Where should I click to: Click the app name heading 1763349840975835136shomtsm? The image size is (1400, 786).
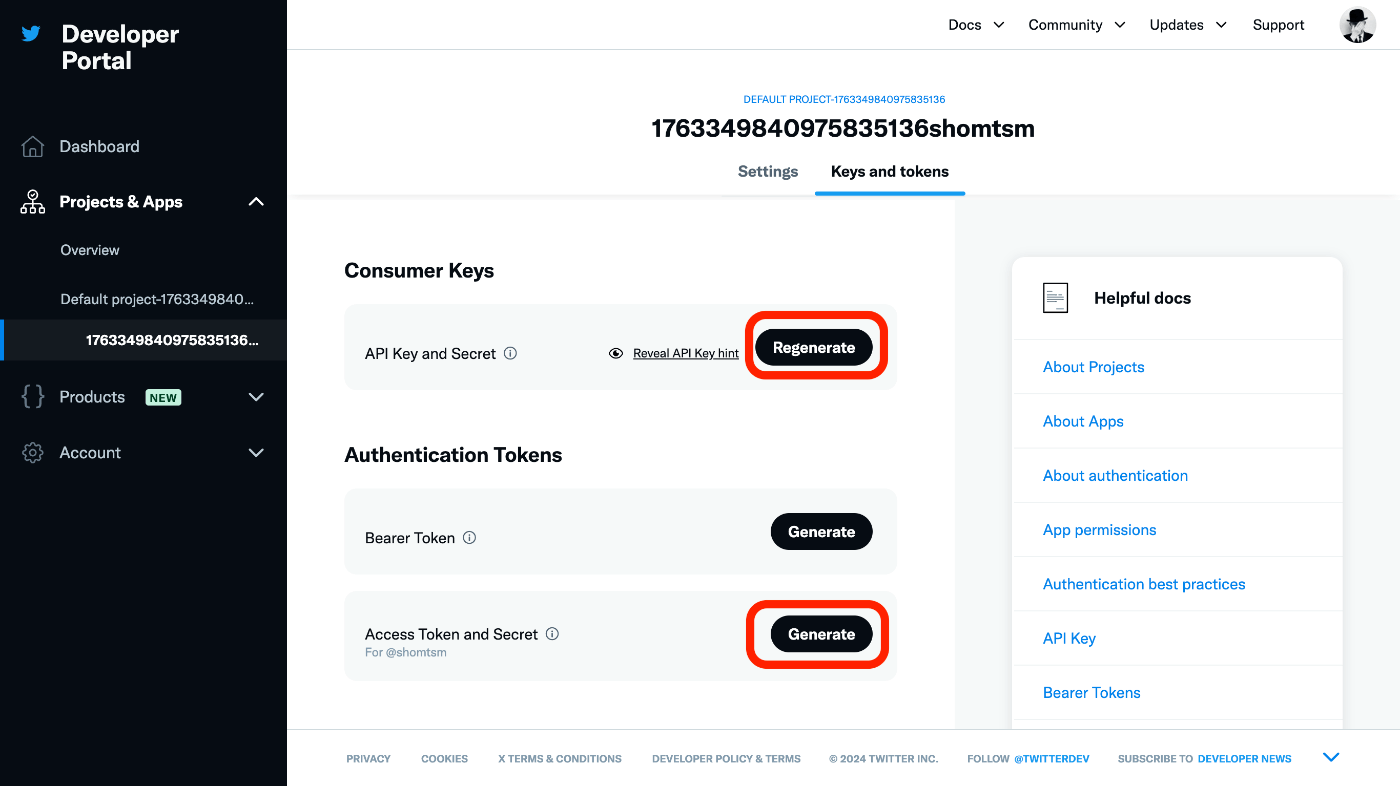tap(843, 128)
